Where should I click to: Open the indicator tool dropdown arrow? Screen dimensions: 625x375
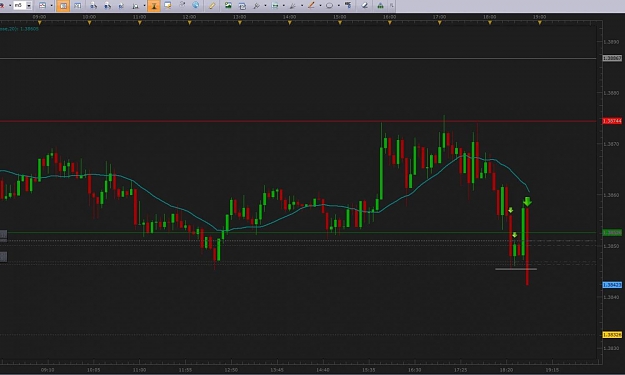coord(265,6)
